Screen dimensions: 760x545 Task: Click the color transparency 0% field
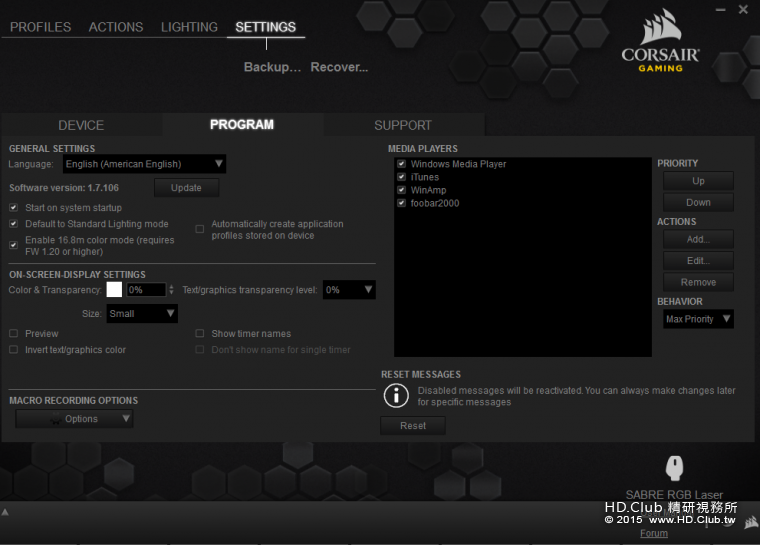(x=146, y=290)
